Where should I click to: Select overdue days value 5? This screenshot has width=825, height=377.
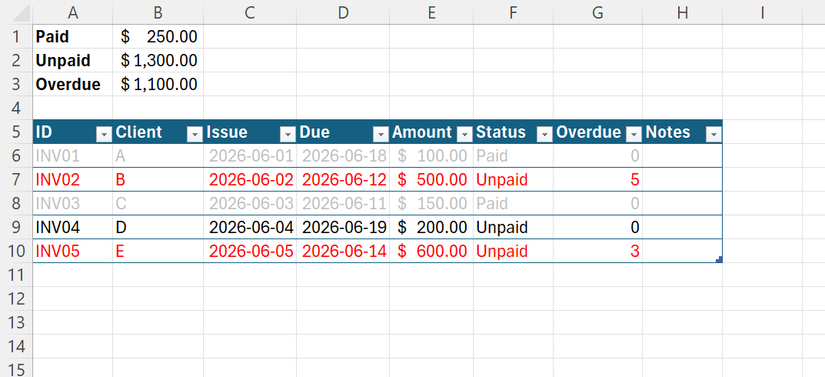click(x=598, y=180)
